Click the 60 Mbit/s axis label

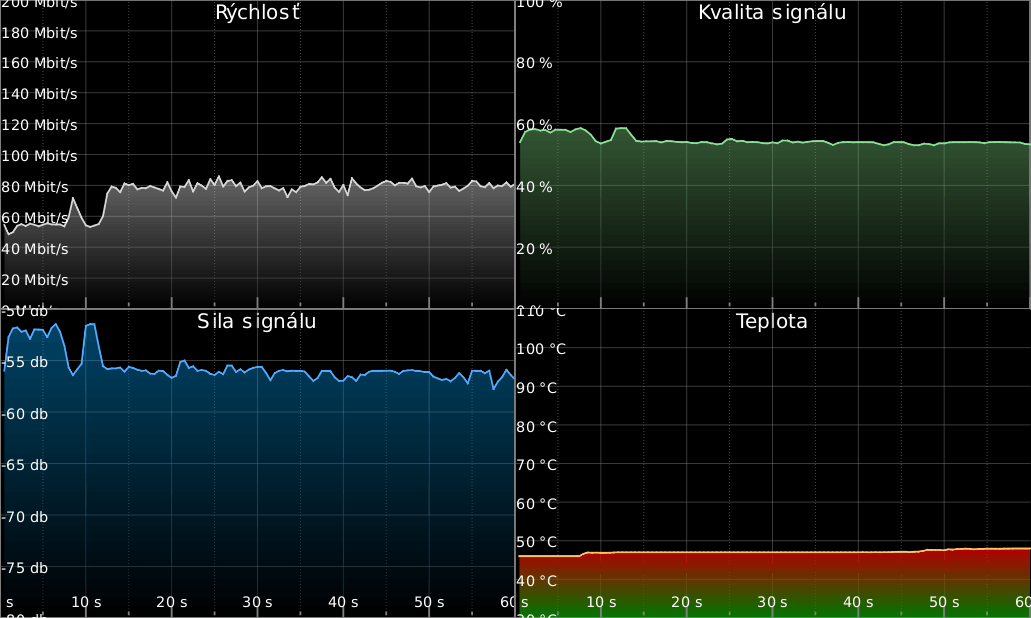coord(35,218)
